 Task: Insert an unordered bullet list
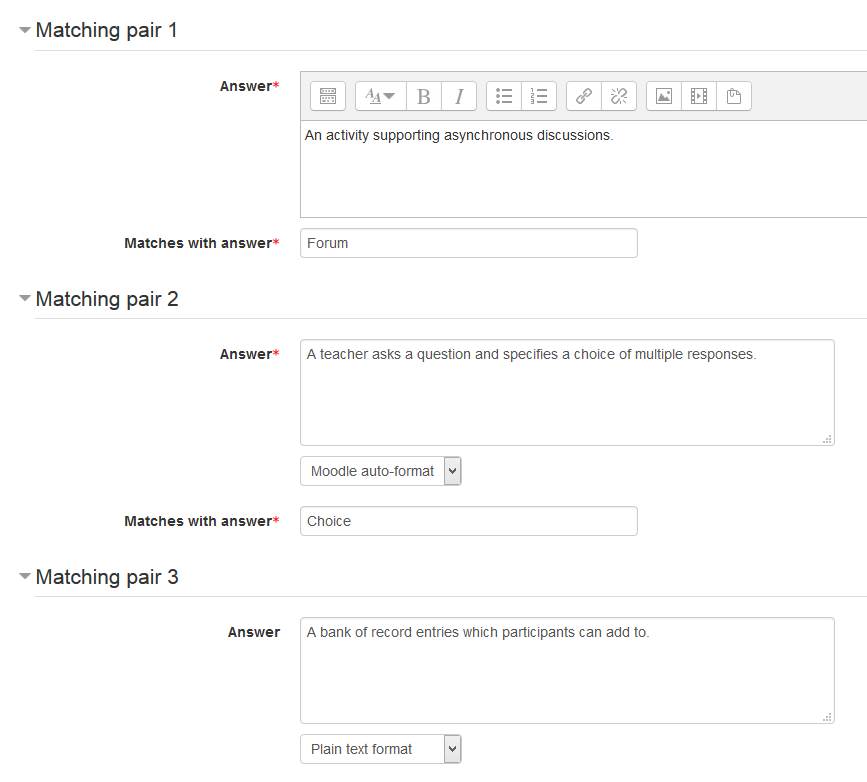(x=504, y=96)
